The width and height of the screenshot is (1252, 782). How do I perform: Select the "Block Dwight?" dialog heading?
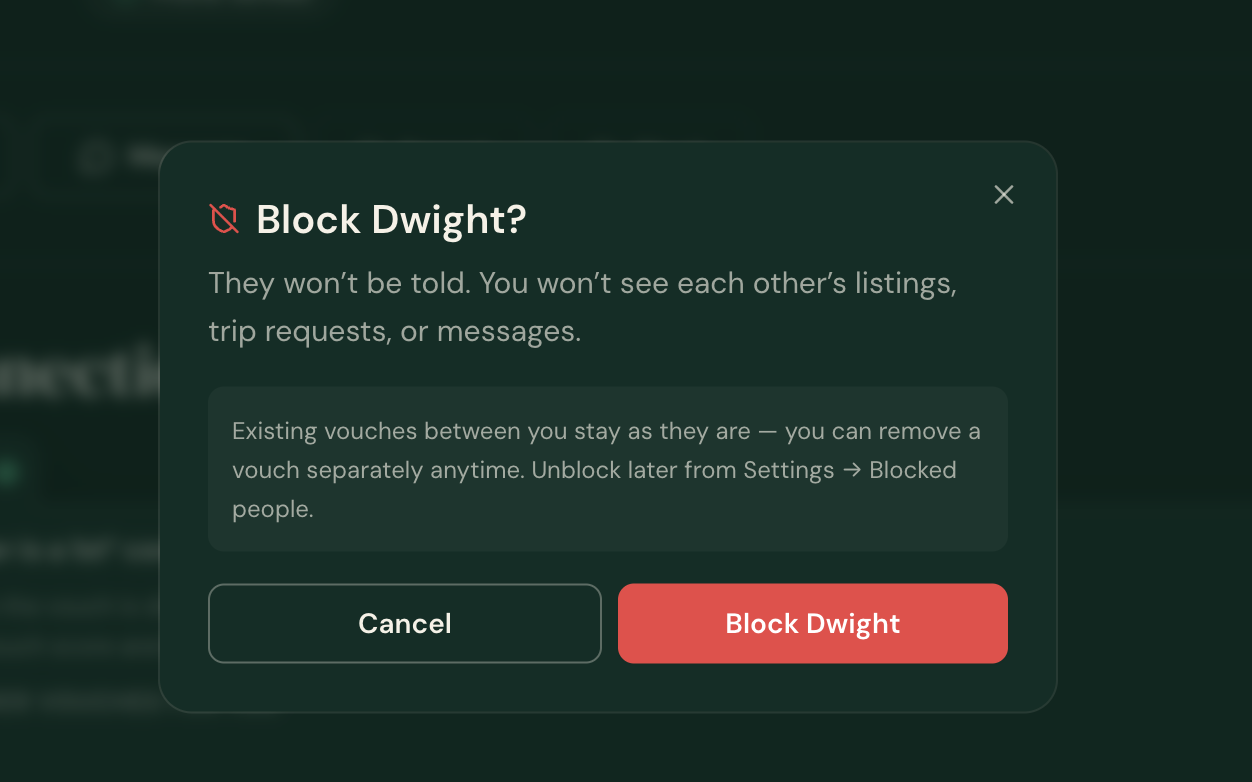pos(391,219)
